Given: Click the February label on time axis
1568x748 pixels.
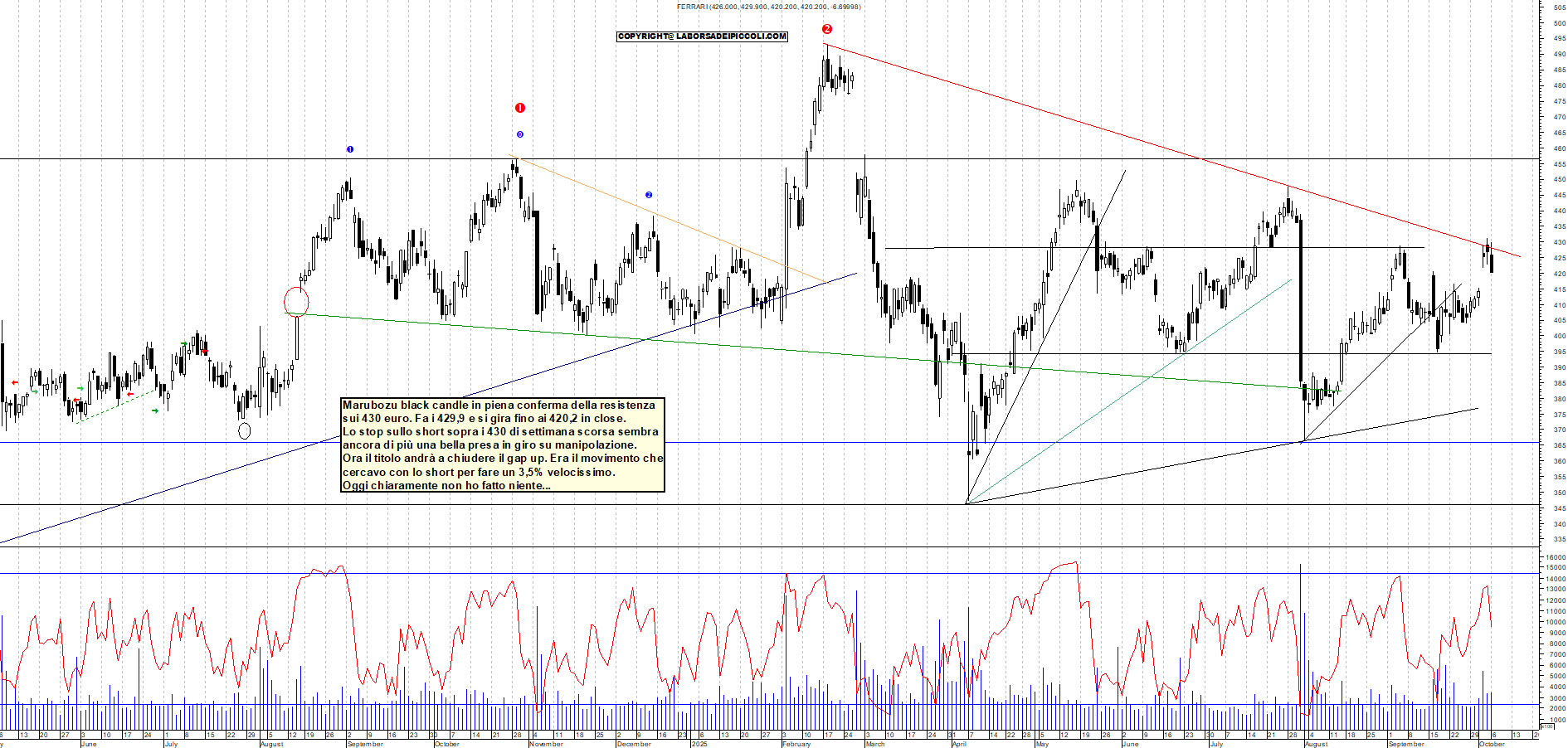Looking at the screenshot, I should click(796, 744).
